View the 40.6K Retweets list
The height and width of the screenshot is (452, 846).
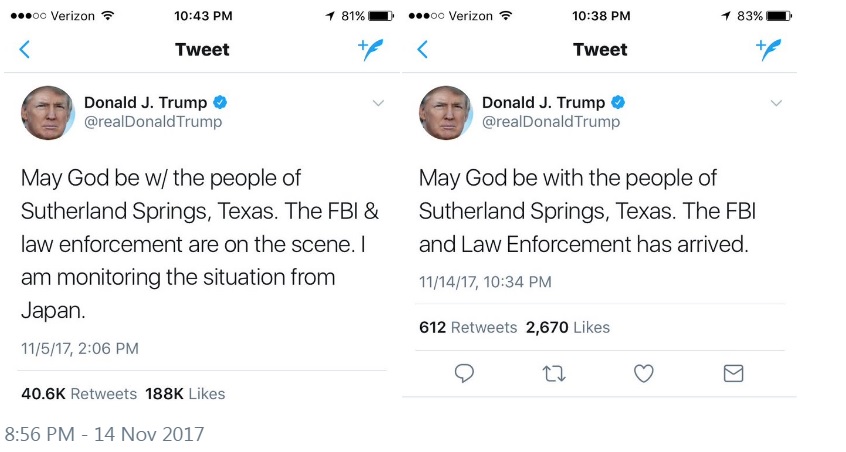(78, 393)
